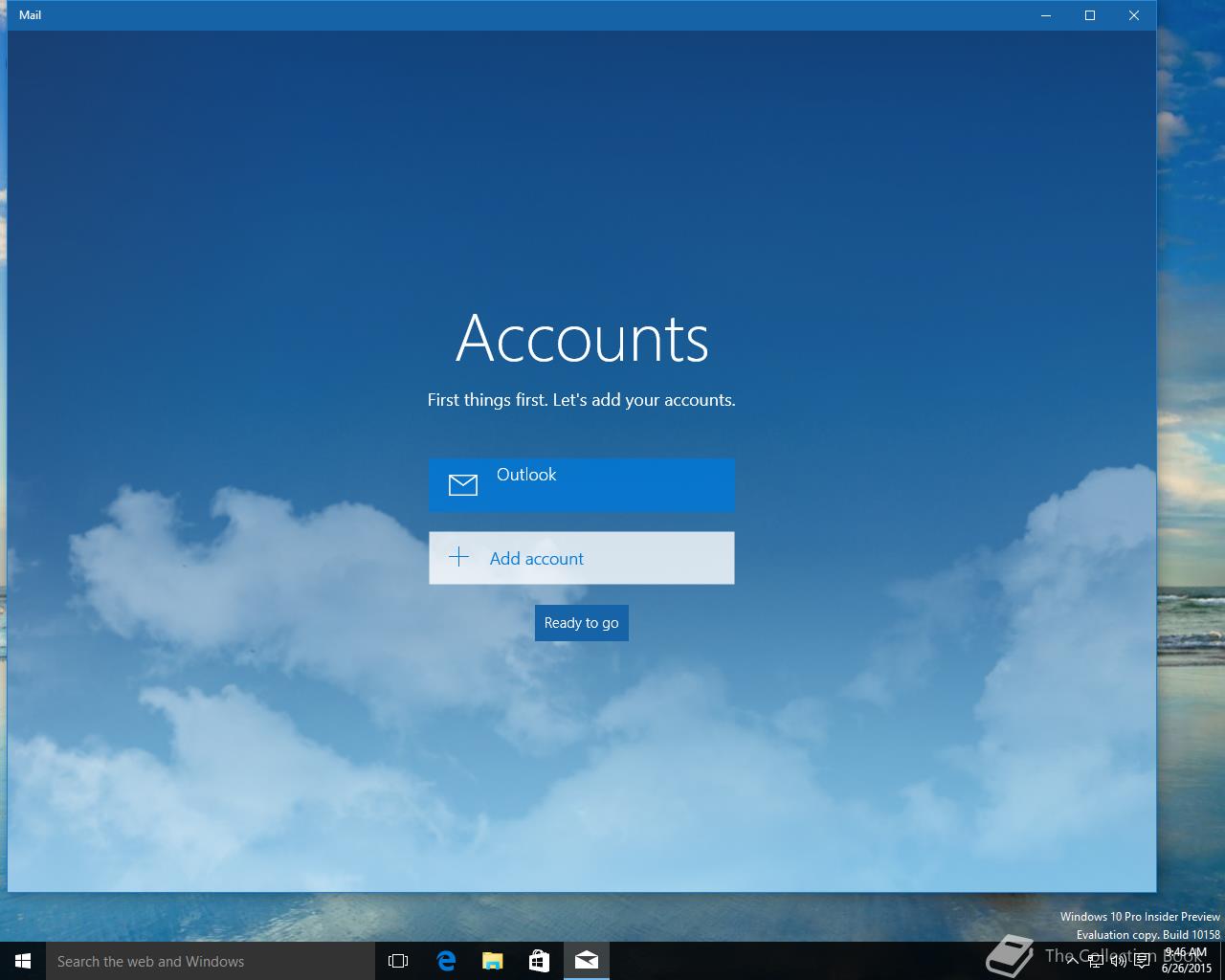
Task: Minimize the Mail window
Action: (1046, 15)
